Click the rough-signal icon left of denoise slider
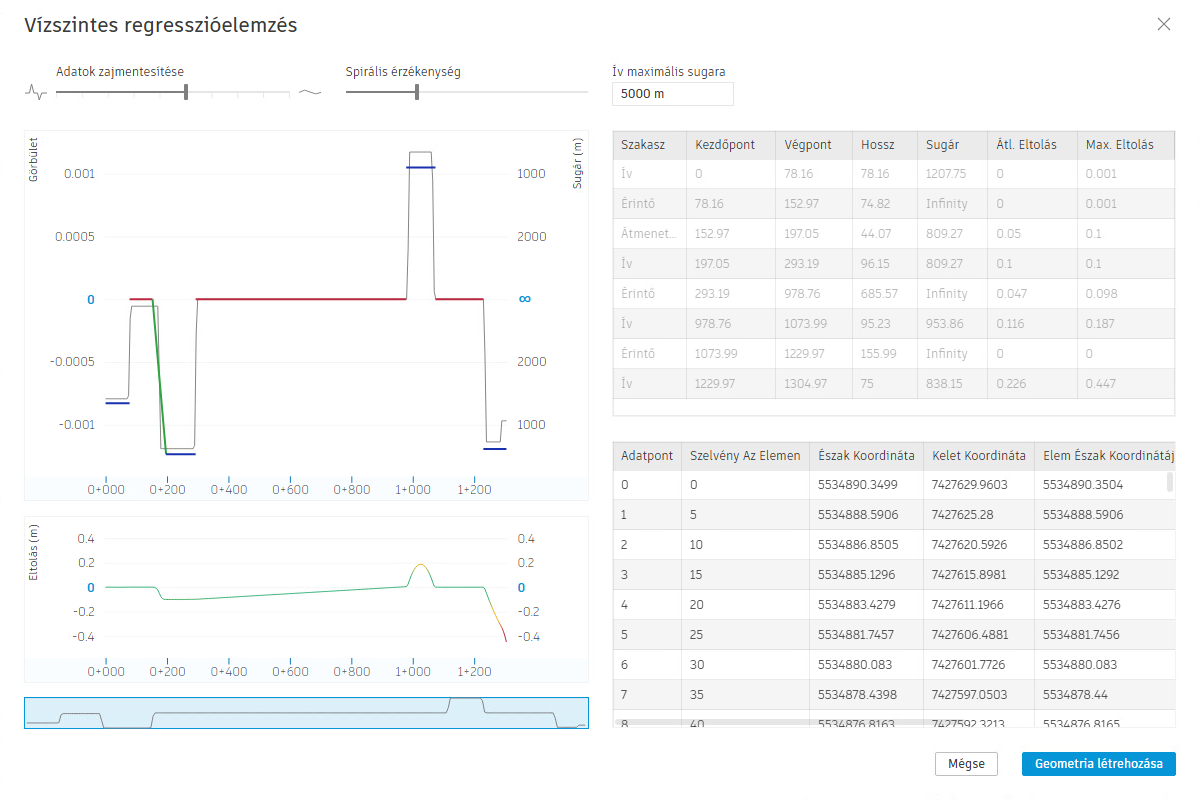This screenshot has height=800, width=1200. click(35, 92)
